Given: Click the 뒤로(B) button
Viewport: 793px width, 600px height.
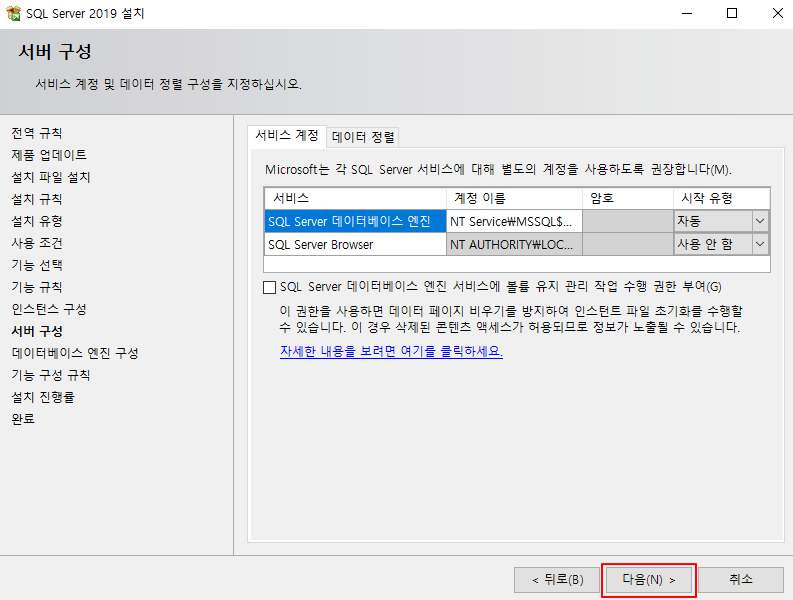Looking at the screenshot, I should click(557, 580).
